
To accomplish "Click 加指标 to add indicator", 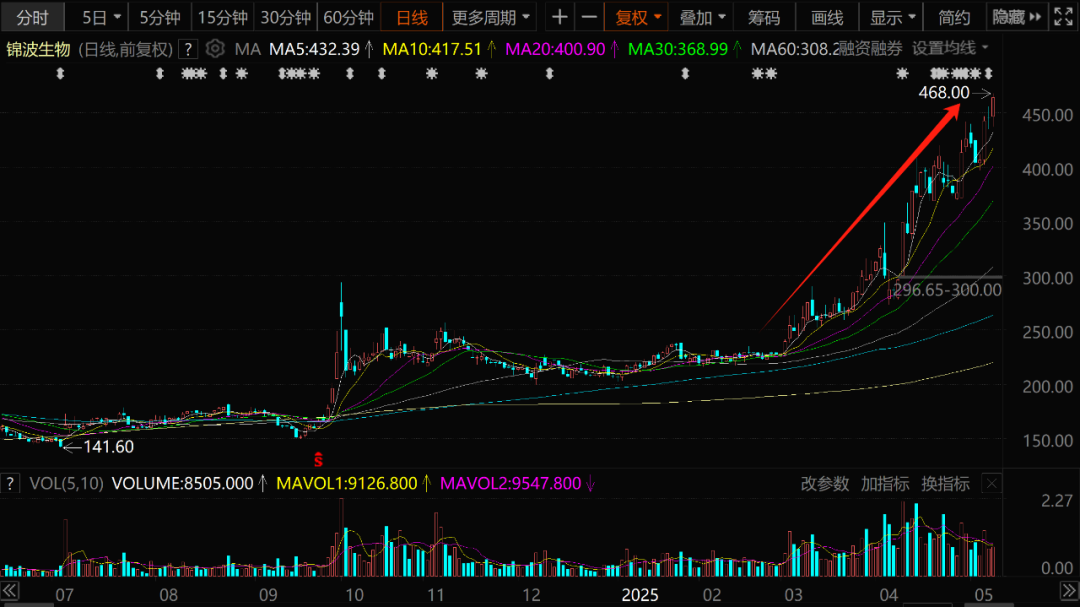I will coord(885,484).
